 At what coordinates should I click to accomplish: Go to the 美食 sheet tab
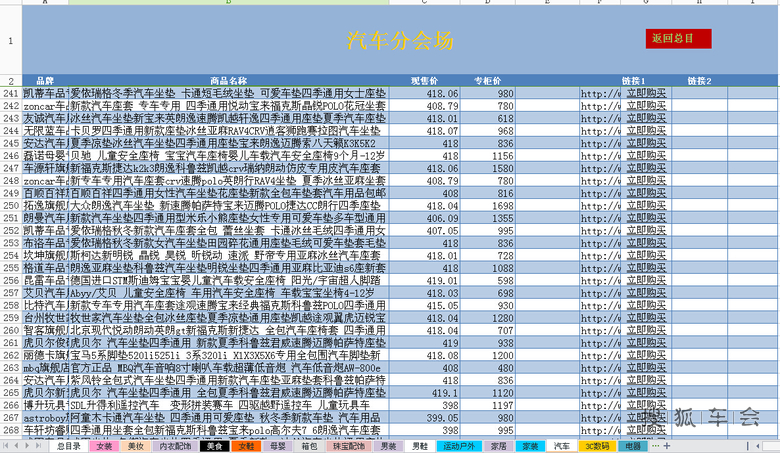tap(214, 446)
